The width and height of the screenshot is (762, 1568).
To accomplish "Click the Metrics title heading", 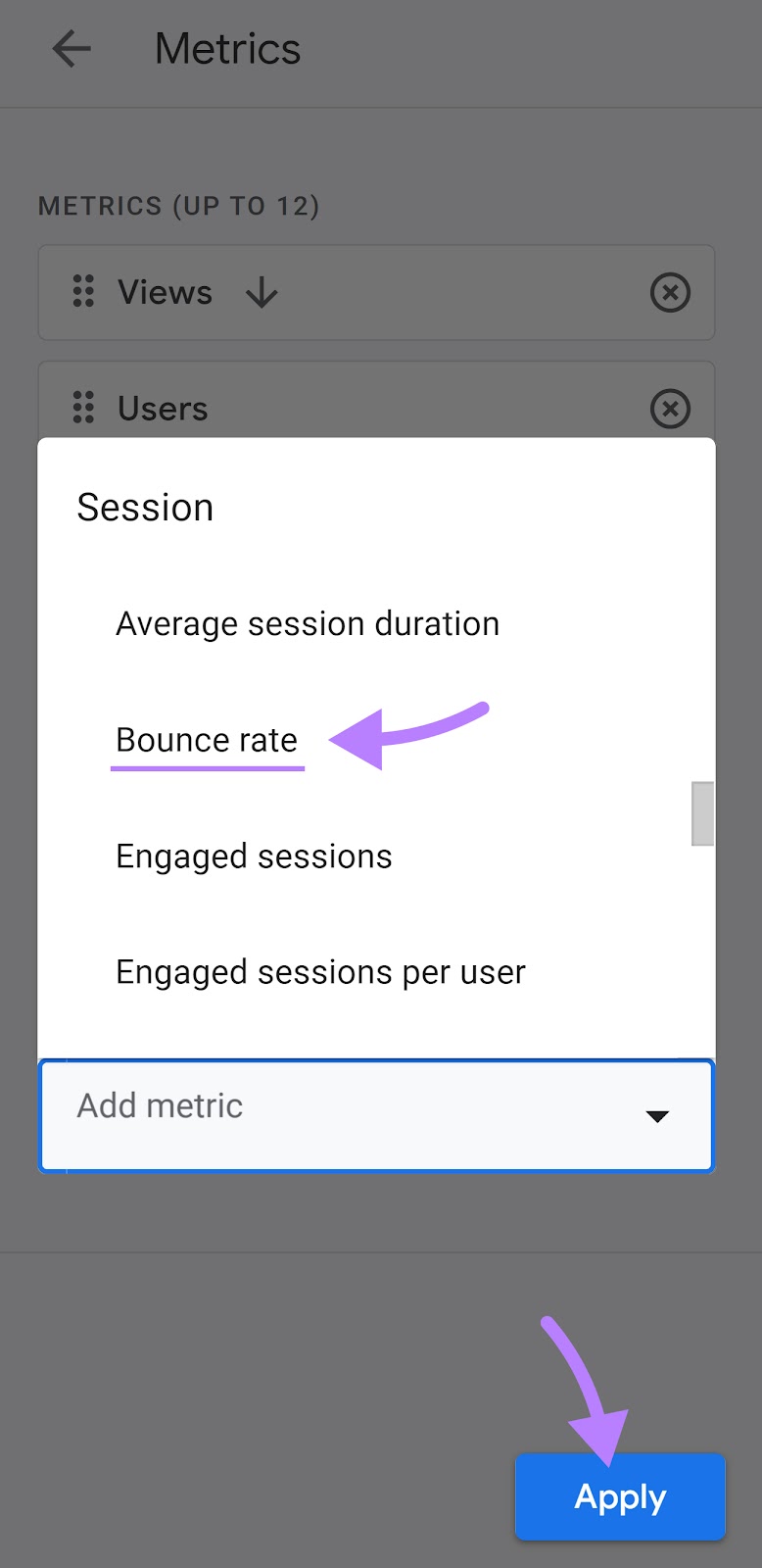I will coord(227,49).
